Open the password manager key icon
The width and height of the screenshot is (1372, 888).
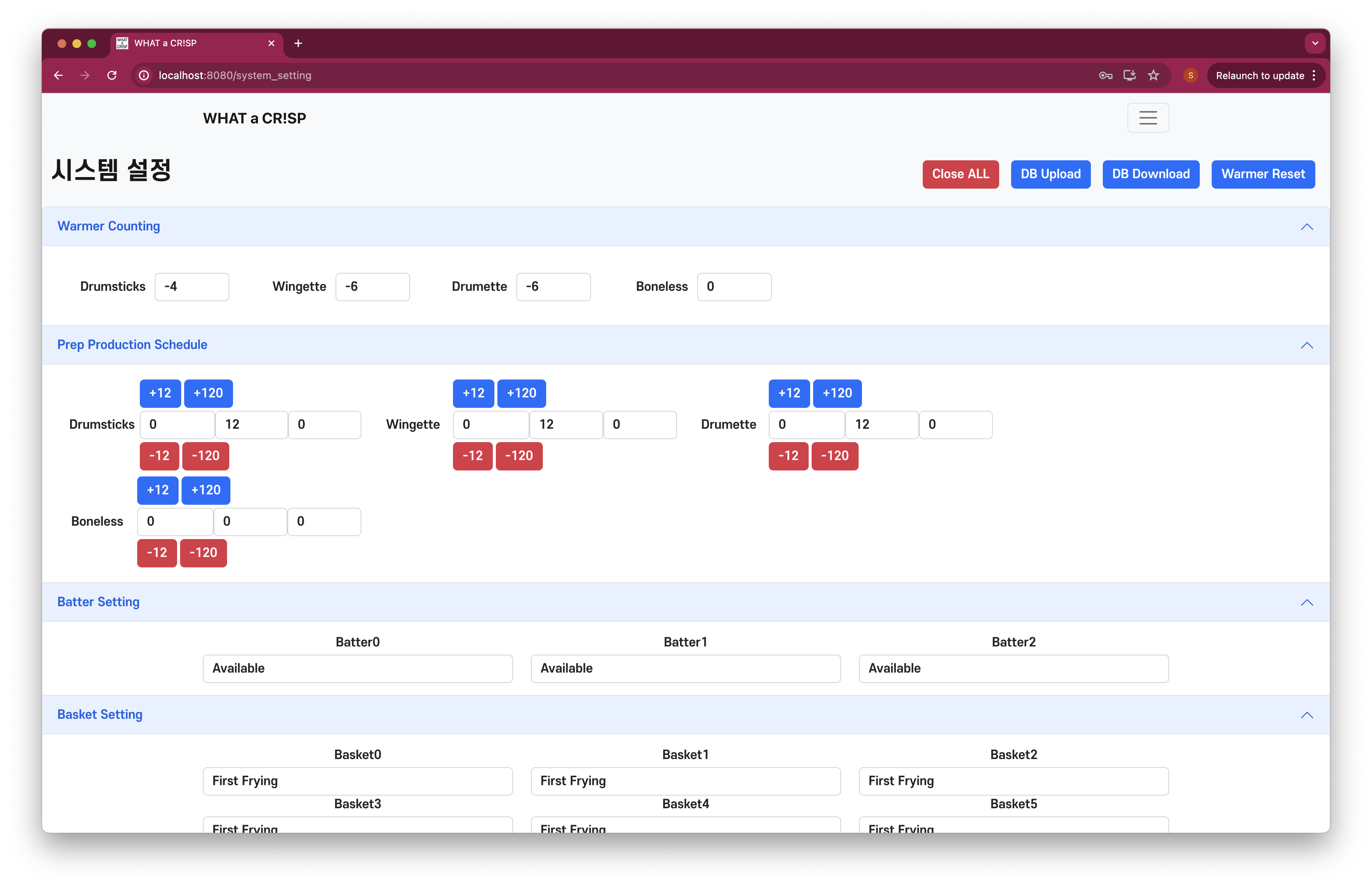pos(1105,75)
